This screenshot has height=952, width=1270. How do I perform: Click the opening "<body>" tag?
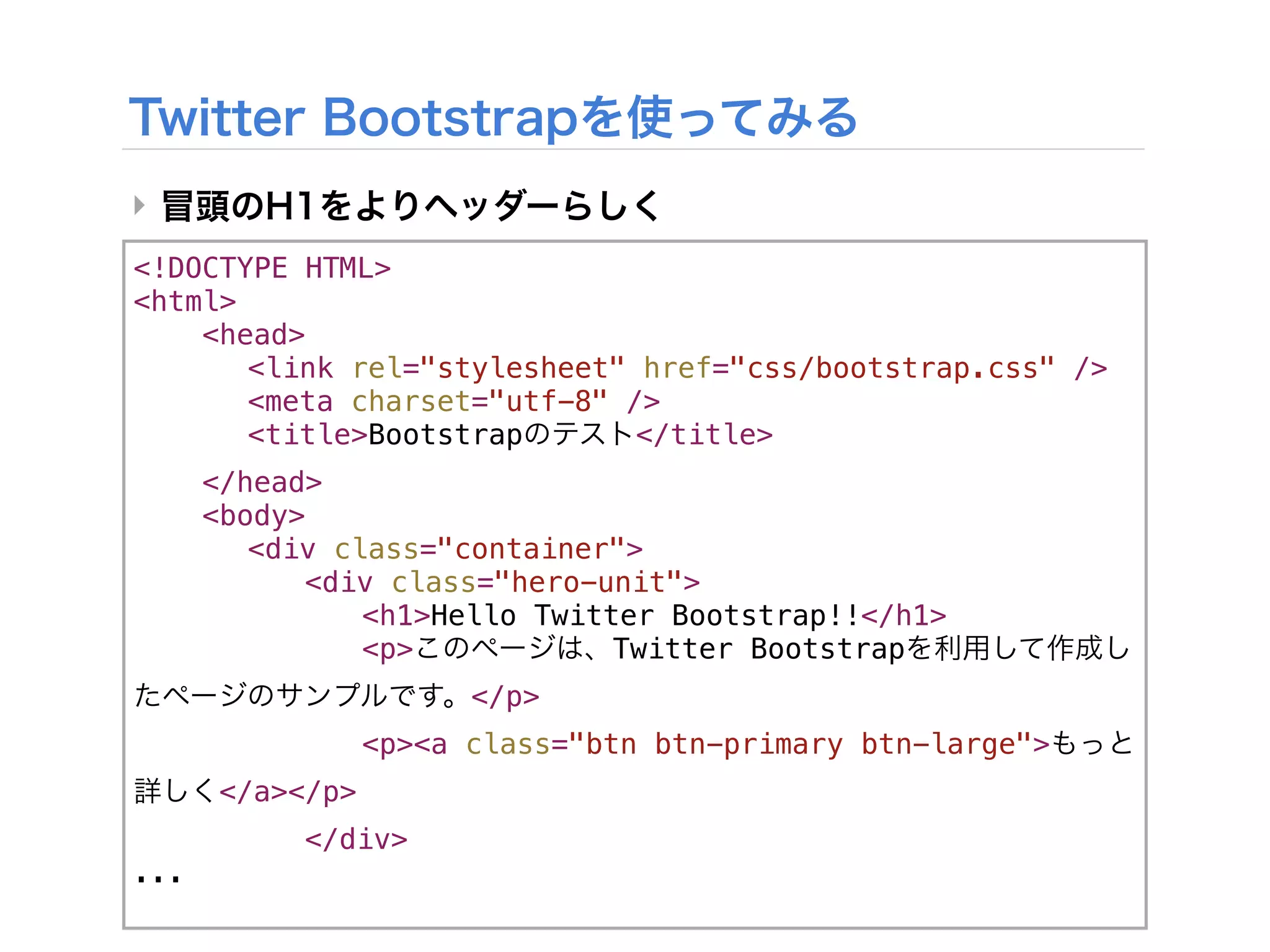tap(254, 516)
